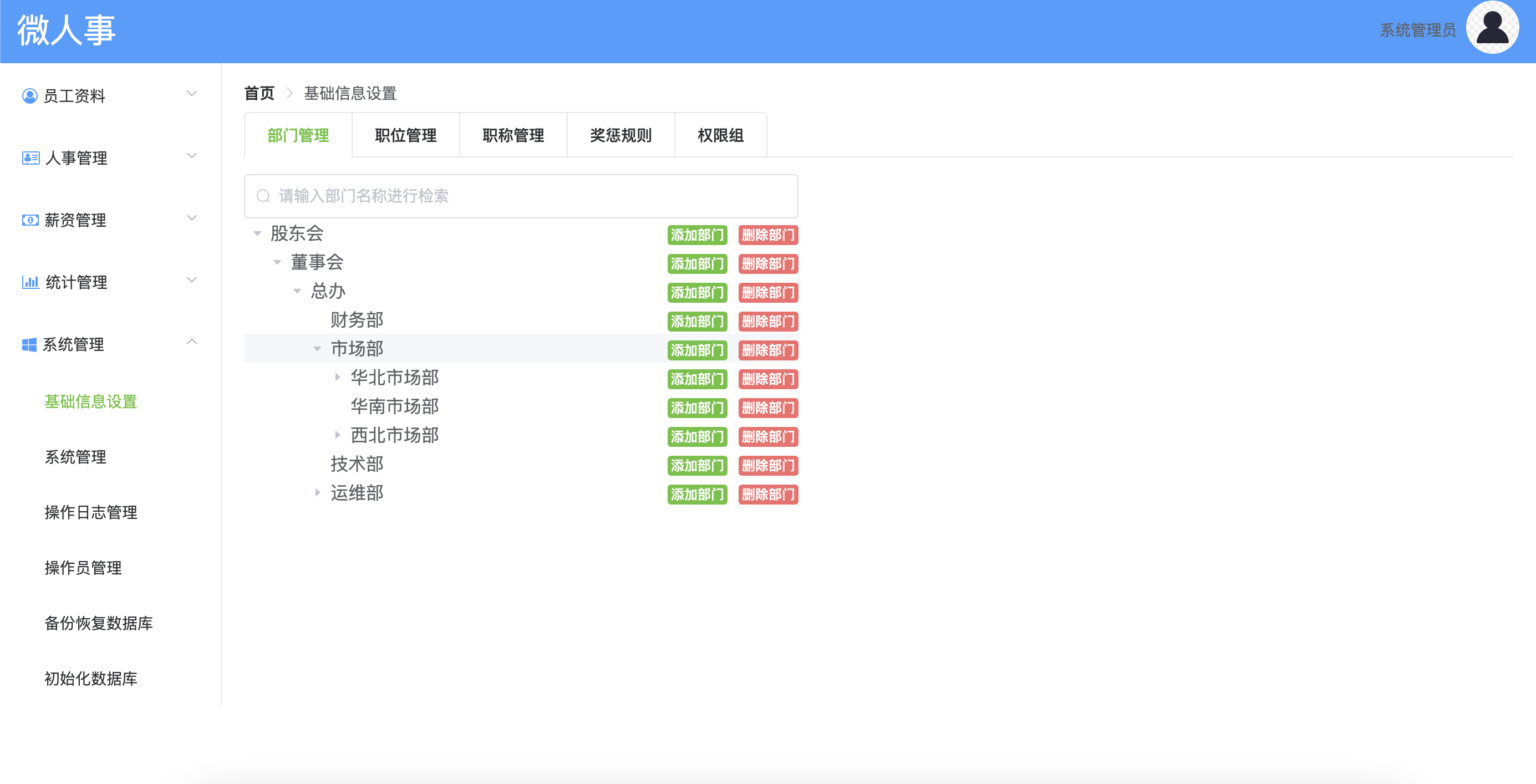Click 添加部门 for 股东会

[697, 236]
